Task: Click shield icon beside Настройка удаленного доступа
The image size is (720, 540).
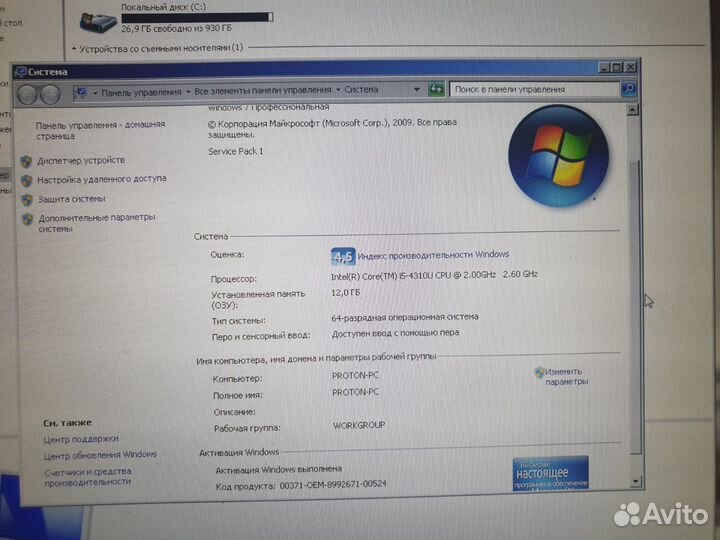Action: click(x=27, y=180)
